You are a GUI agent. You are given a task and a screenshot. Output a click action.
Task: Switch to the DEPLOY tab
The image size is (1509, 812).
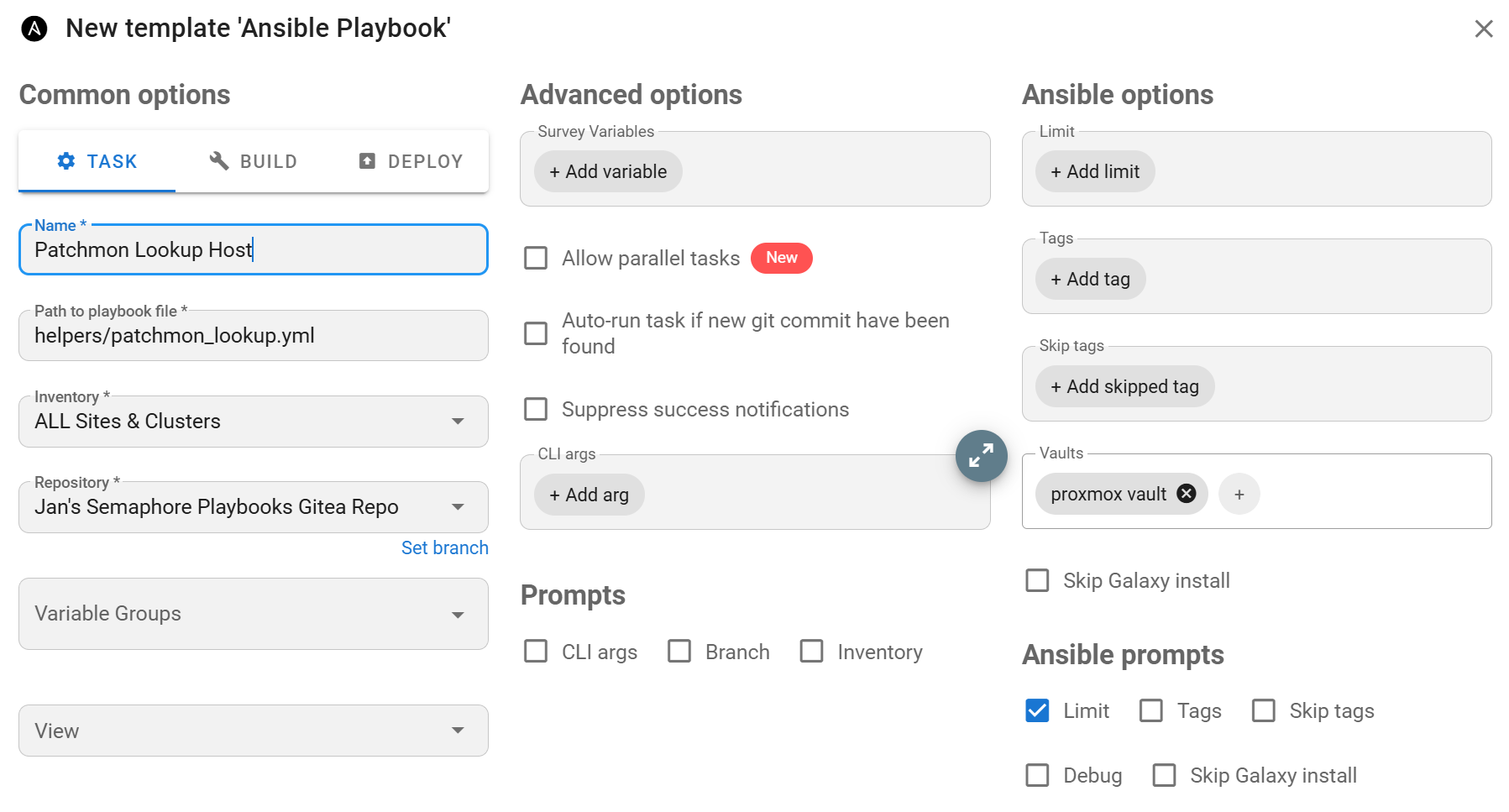pyautogui.click(x=411, y=161)
